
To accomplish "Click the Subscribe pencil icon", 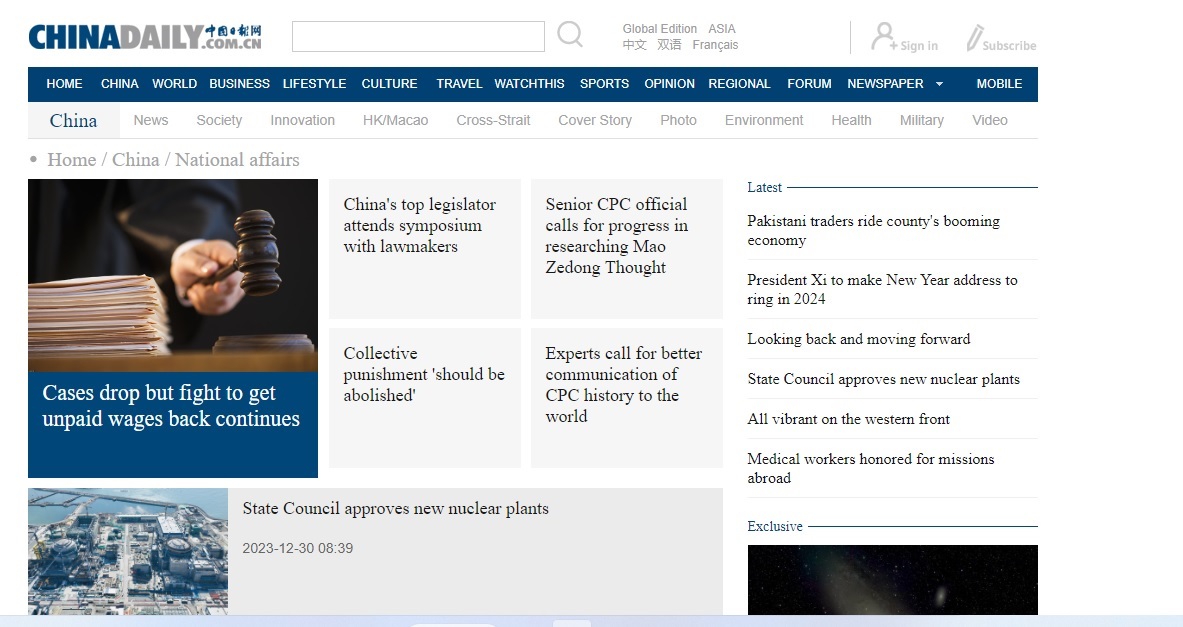I will click(x=974, y=38).
